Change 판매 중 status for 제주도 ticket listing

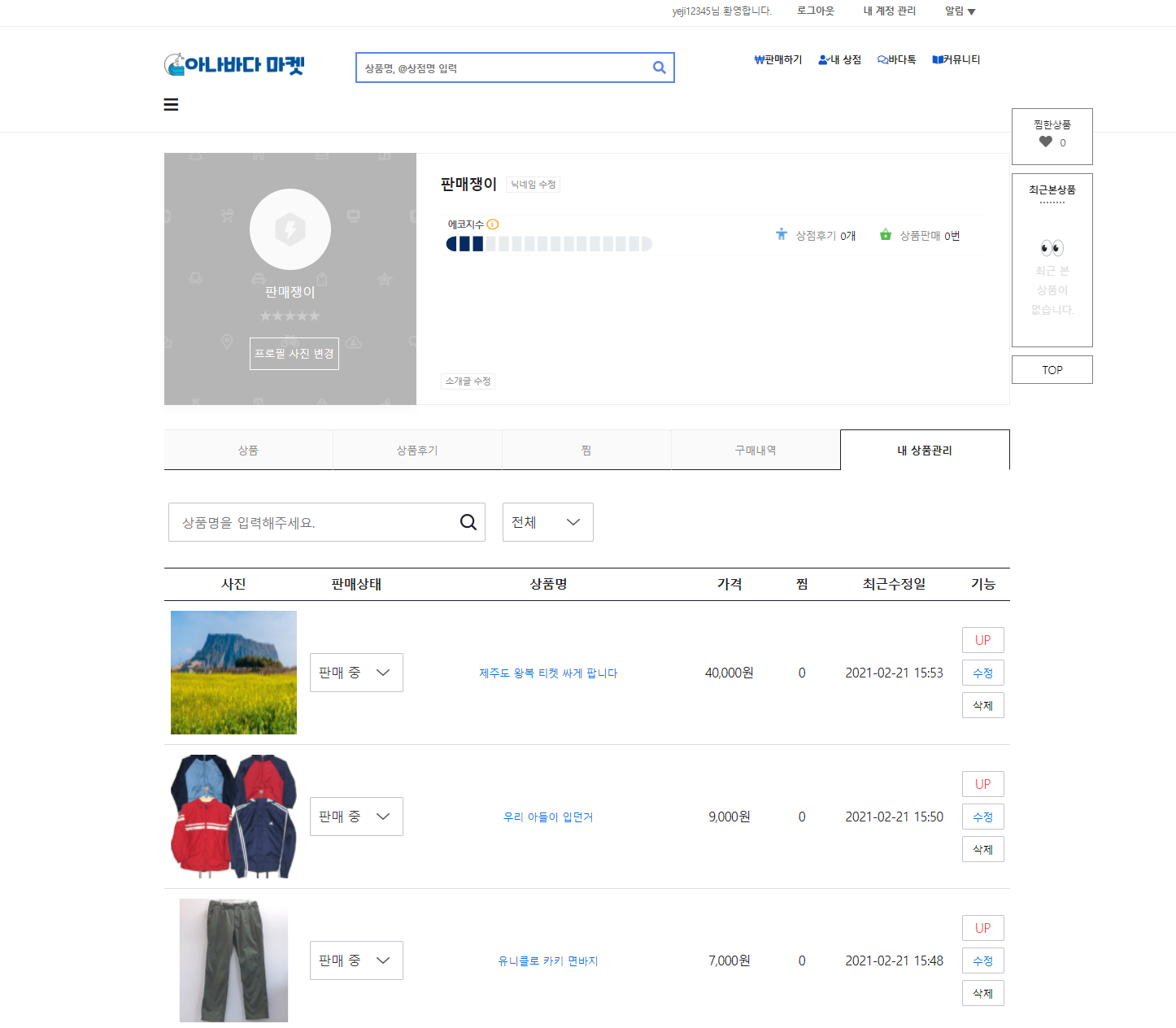pyautogui.click(x=356, y=673)
